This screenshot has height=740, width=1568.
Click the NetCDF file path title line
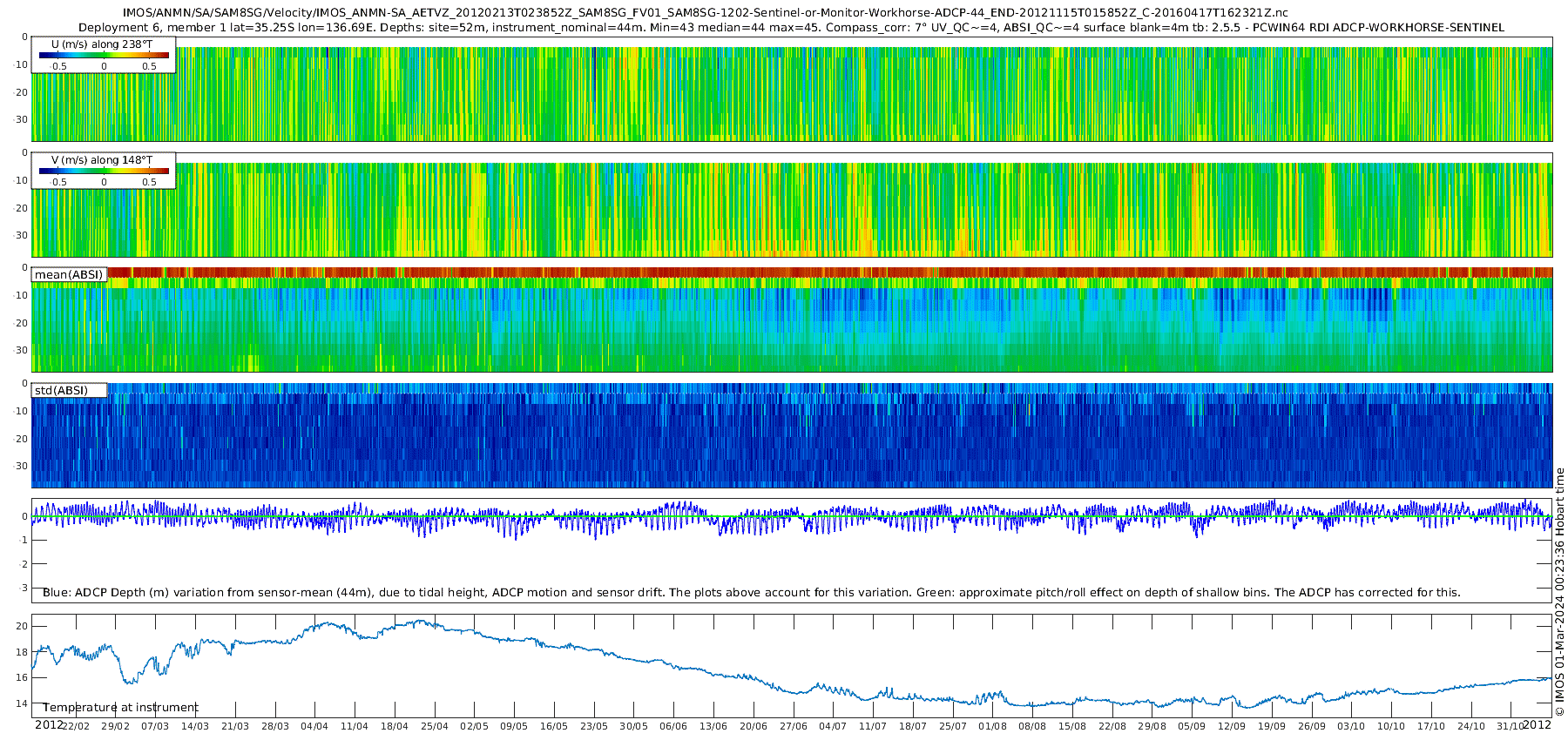tap(706, 13)
